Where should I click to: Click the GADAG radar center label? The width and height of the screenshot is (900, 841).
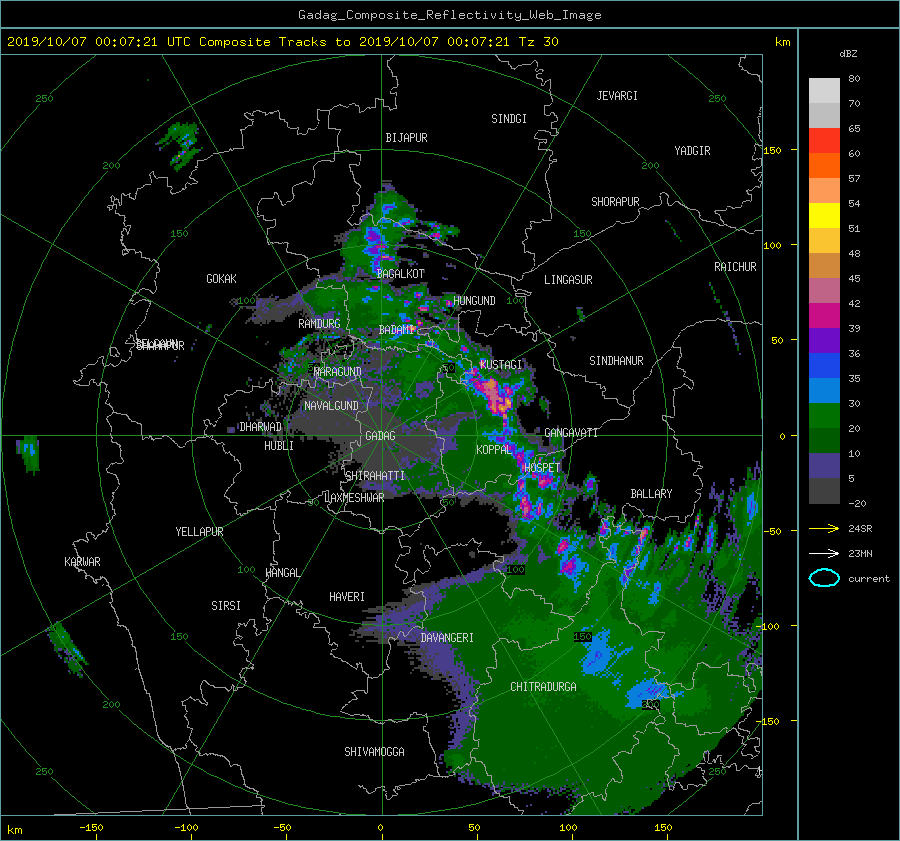click(x=380, y=436)
